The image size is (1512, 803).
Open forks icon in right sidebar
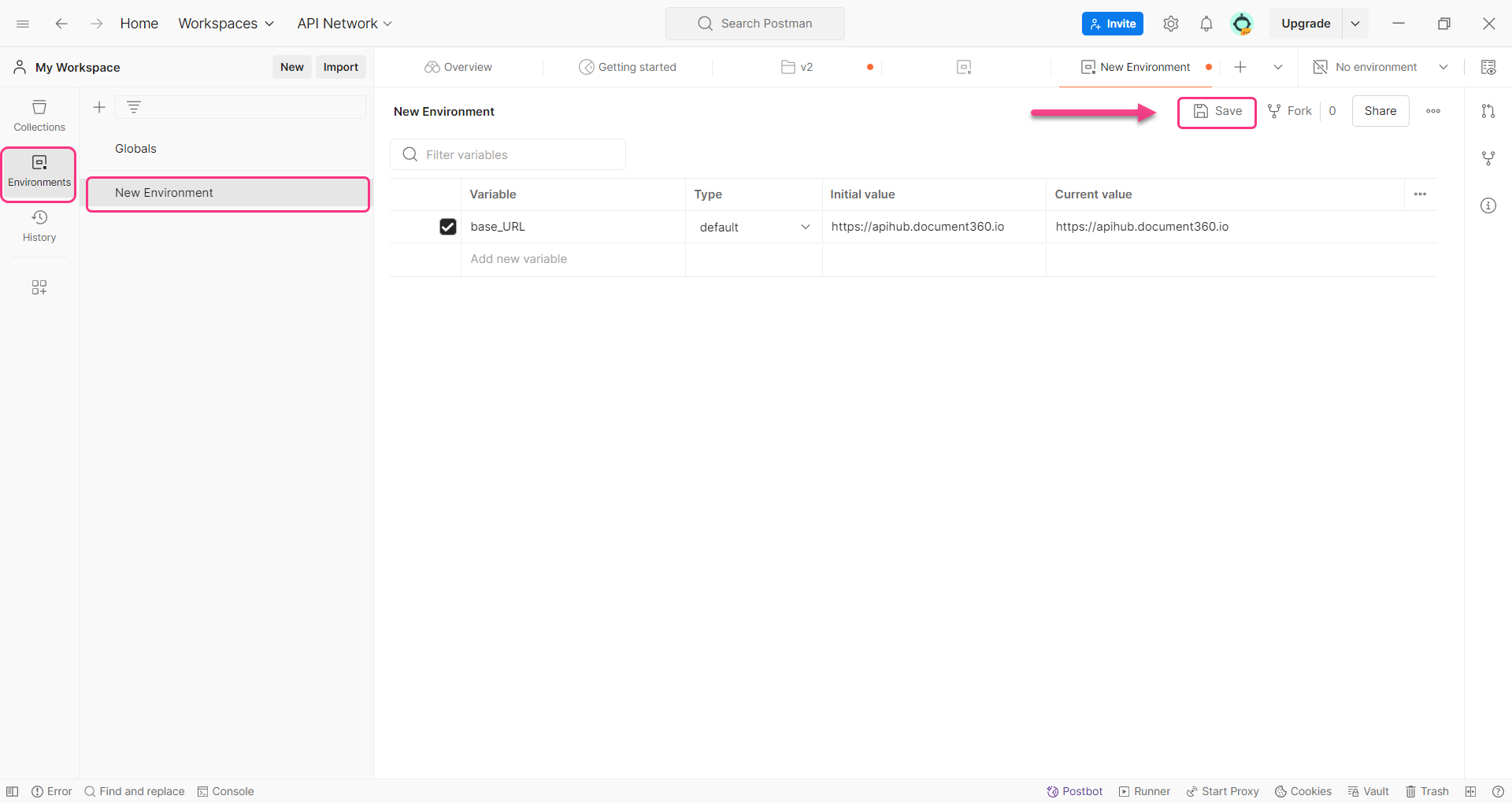click(1488, 158)
